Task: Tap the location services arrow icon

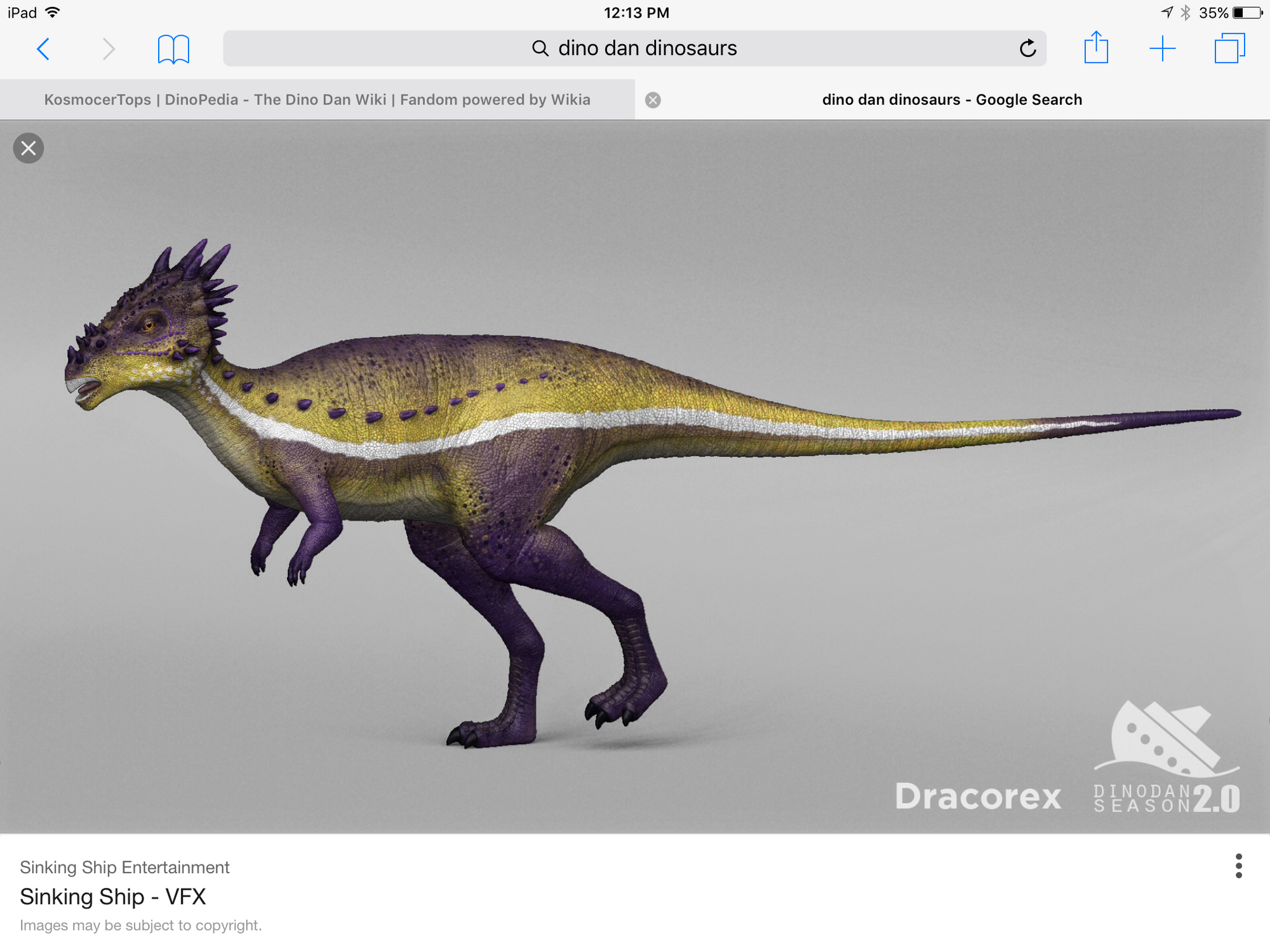Action: point(1167,12)
